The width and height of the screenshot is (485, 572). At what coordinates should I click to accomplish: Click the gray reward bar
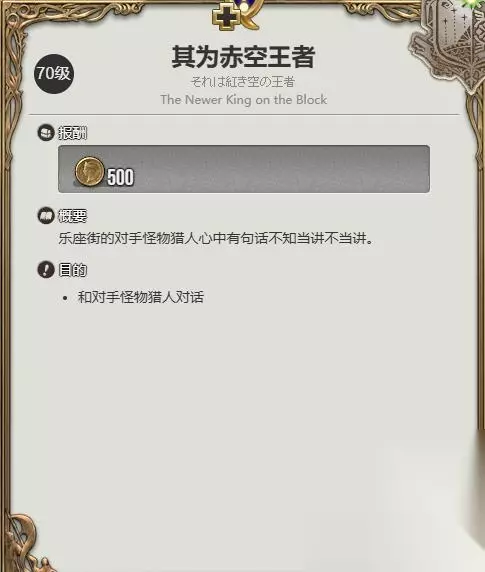(x=244, y=169)
